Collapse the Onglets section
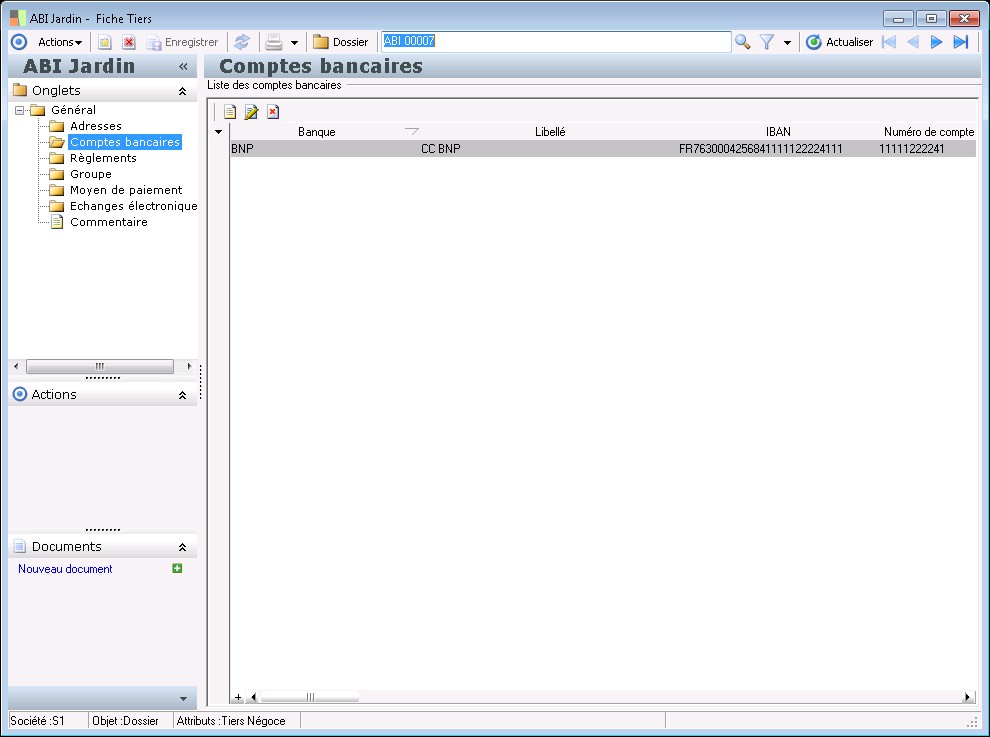The height and width of the screenshot is (737, 990). coord(182,92)
